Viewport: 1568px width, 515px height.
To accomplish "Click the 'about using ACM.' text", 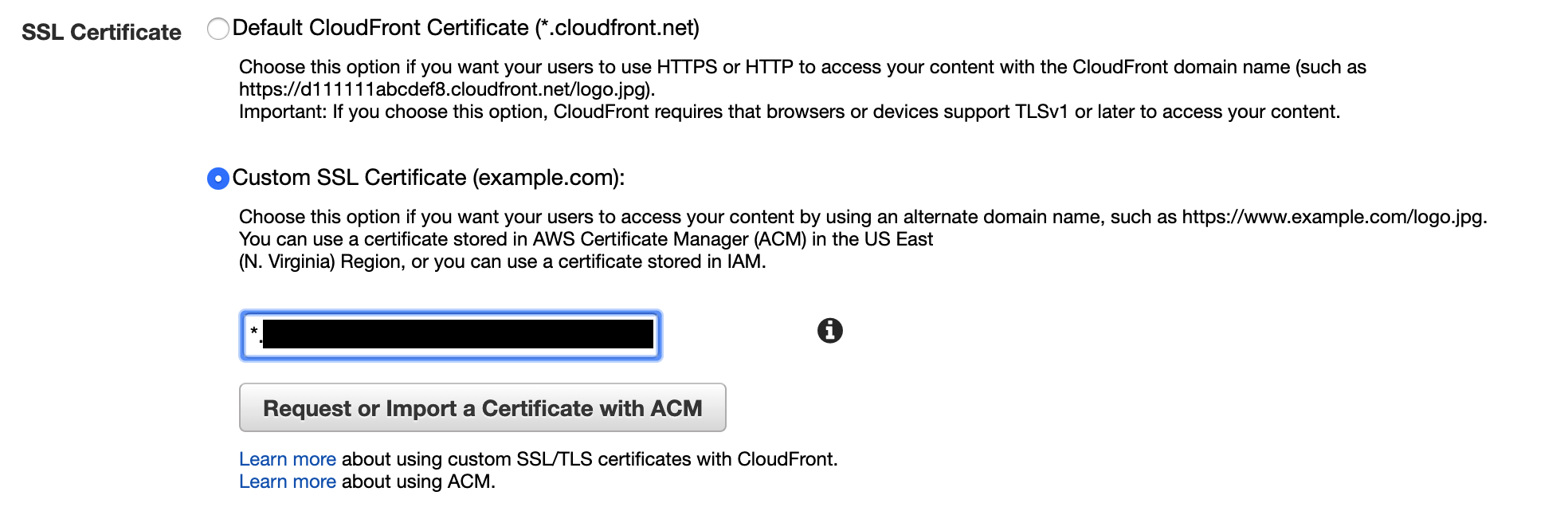I will click(418, 482).
